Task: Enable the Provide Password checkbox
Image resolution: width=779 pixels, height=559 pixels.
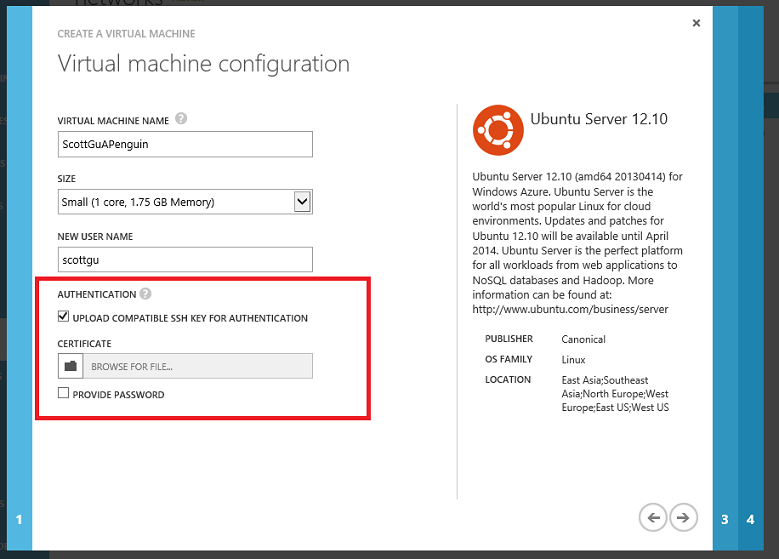Action: (63, 393)
